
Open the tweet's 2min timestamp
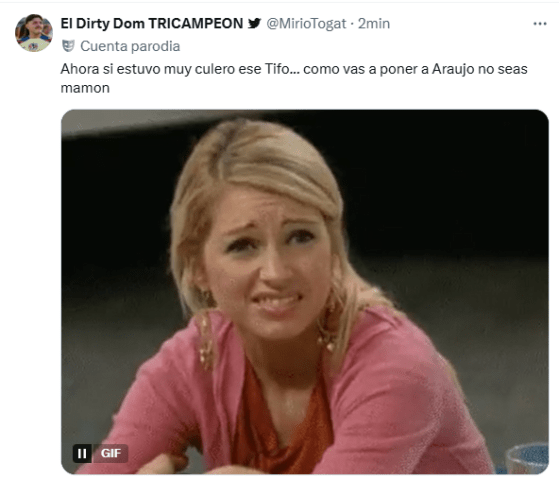(x=374, y=24)
